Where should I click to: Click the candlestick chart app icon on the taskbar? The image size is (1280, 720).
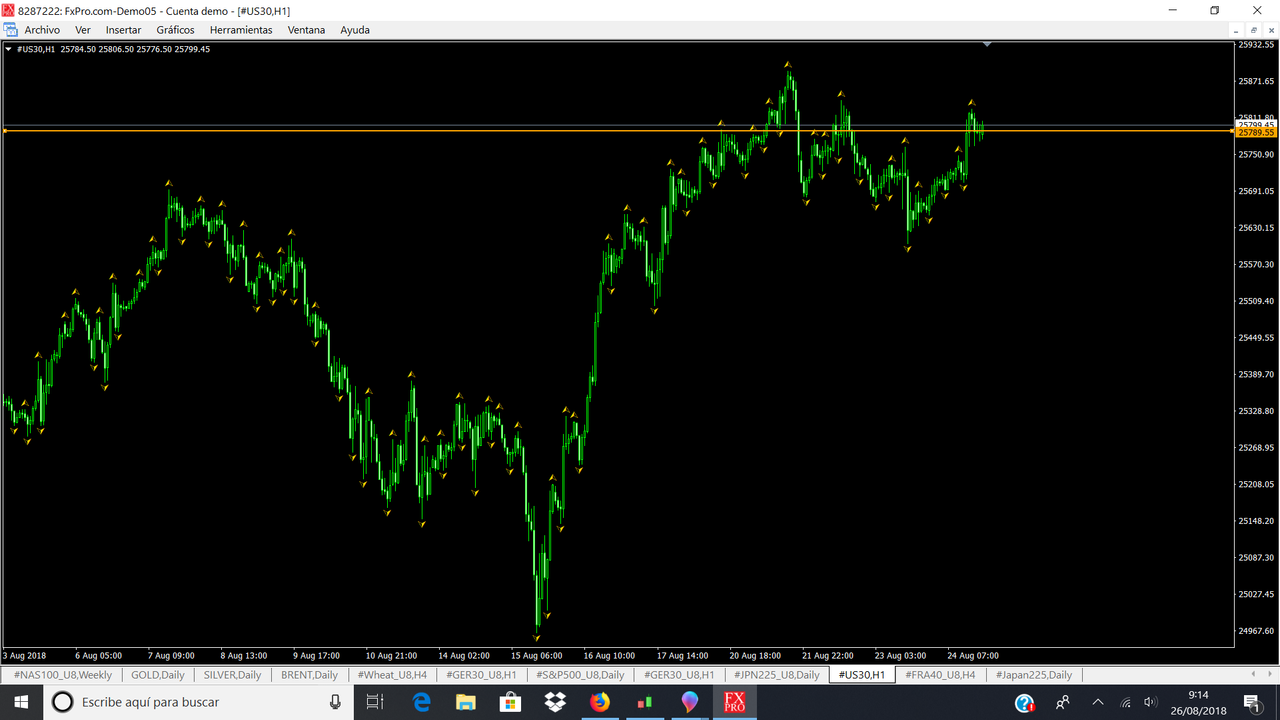click(643, 701)
